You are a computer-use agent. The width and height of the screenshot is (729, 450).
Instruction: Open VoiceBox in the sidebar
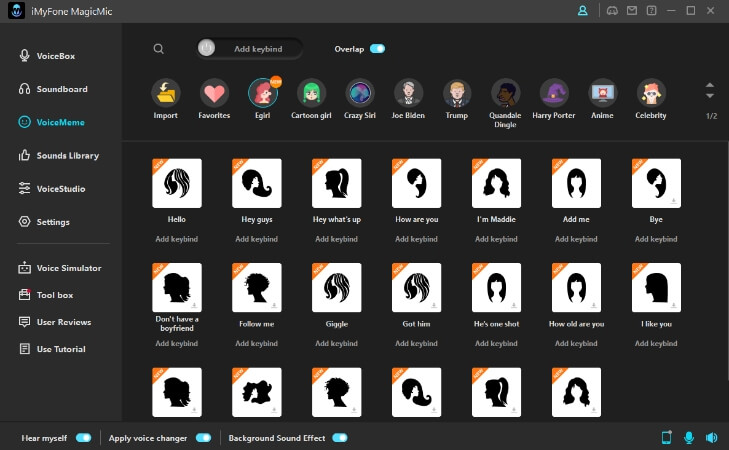coord(46,56)
